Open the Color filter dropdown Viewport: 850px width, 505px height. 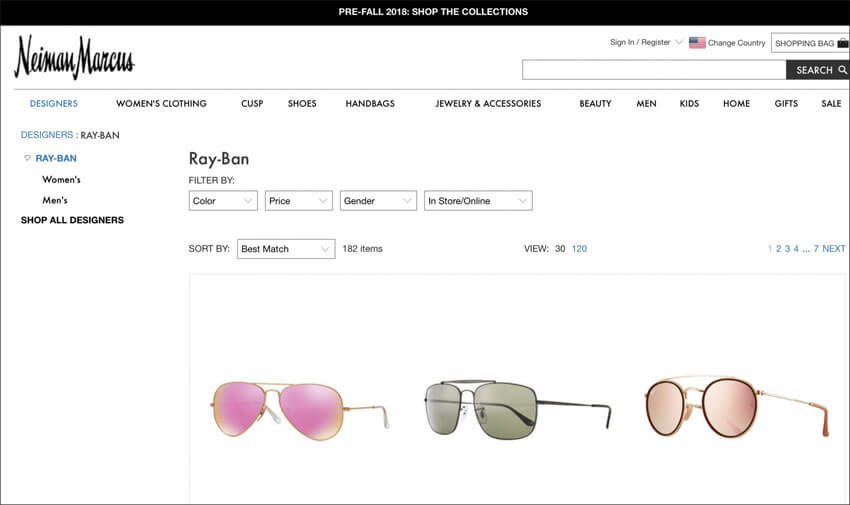click(223, 200)
